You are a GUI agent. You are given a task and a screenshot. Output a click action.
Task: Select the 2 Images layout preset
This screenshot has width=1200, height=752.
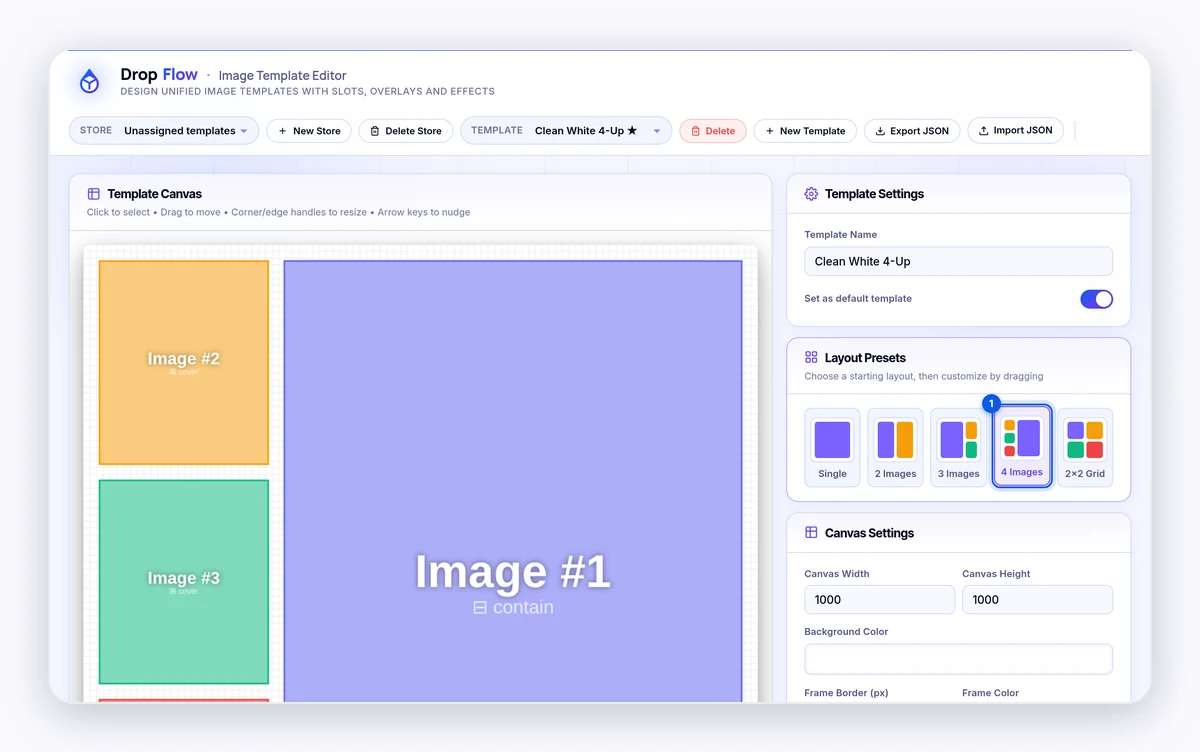(x=895, y=447)
